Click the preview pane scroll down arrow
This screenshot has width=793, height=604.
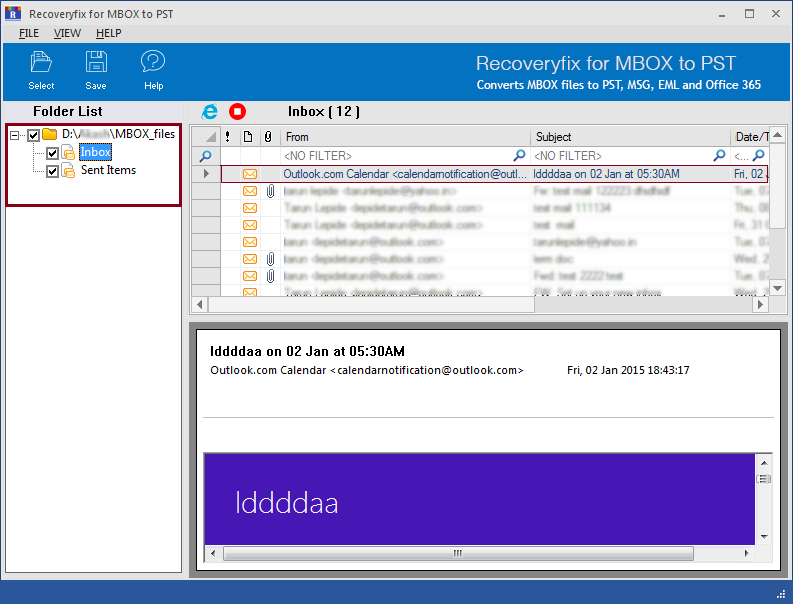764,537
